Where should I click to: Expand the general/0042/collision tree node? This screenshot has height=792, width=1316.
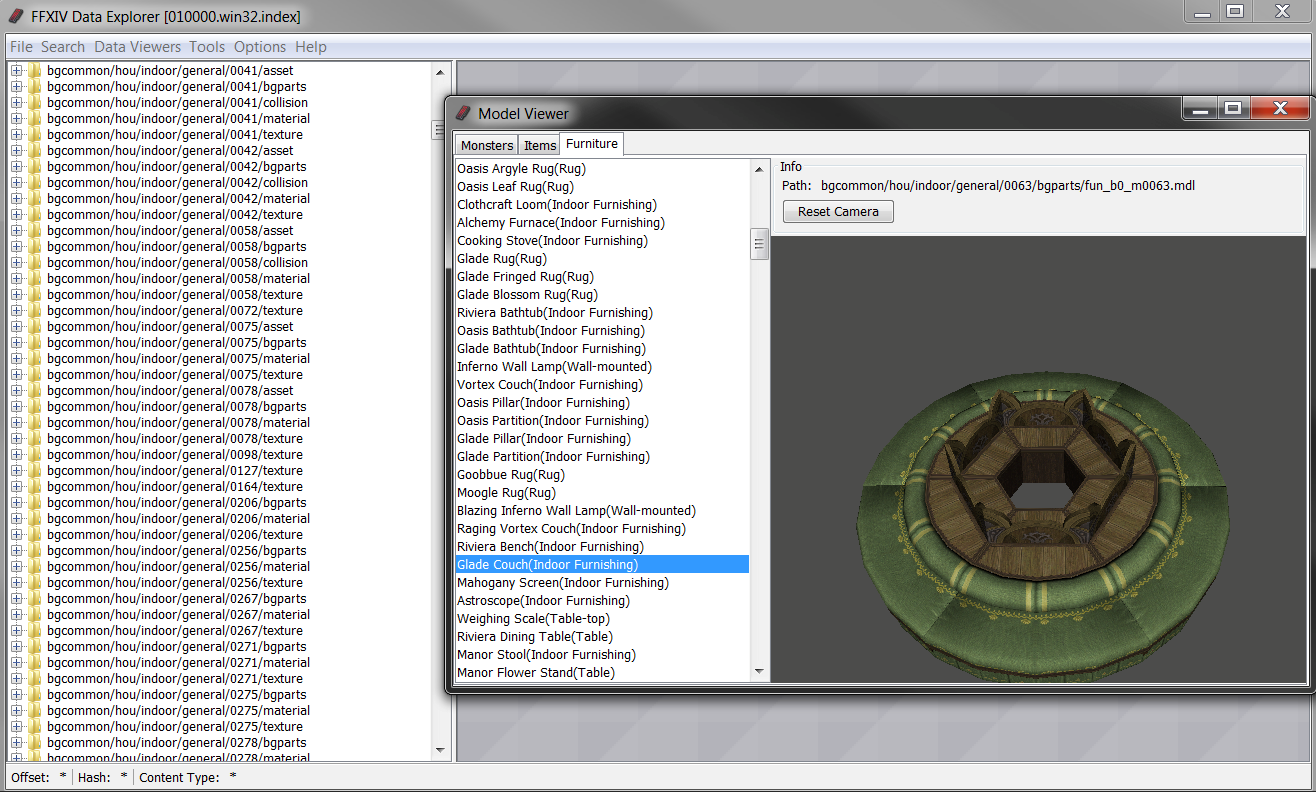click(16, 183)
